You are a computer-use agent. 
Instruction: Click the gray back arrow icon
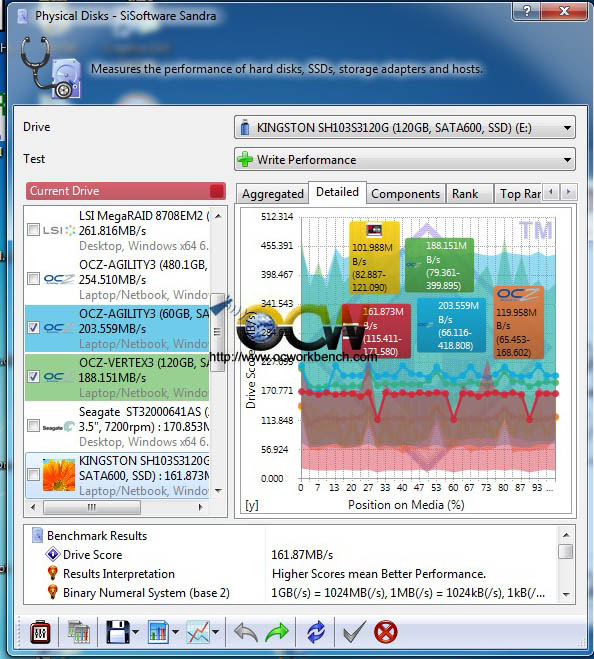click(246, 632)
